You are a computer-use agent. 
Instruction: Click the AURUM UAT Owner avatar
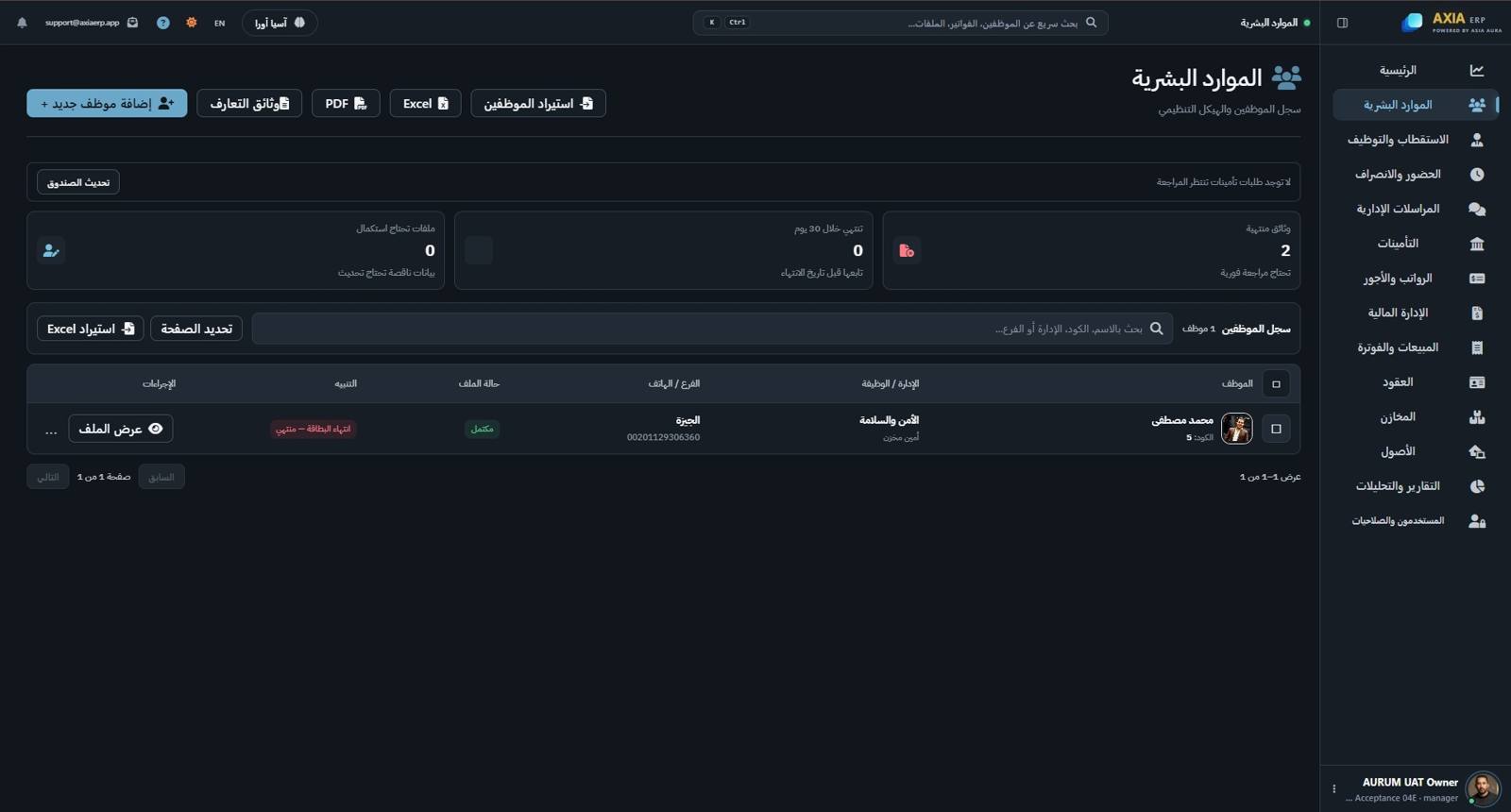click(1483, 788)
